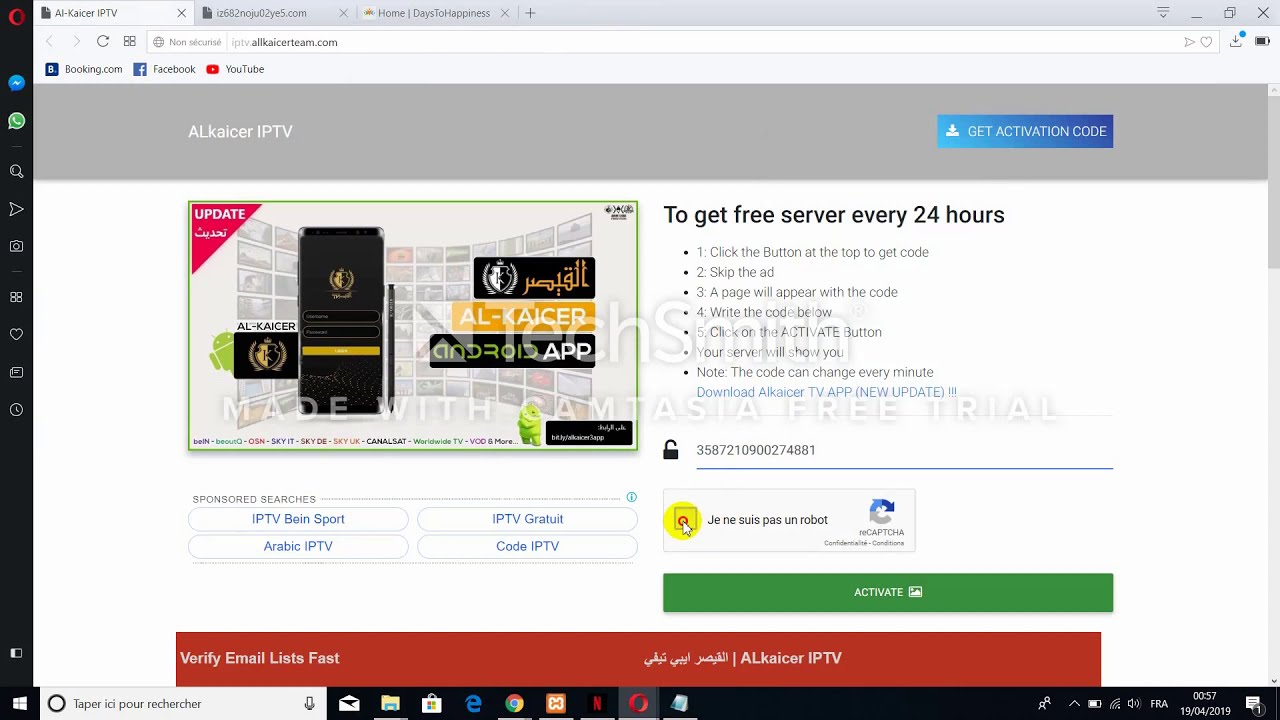Image resolution: width=1280 pixels, height=720 pixels.
Task: Click the GET ACTIVATION CODE button
Action: tap(1025, 131)
